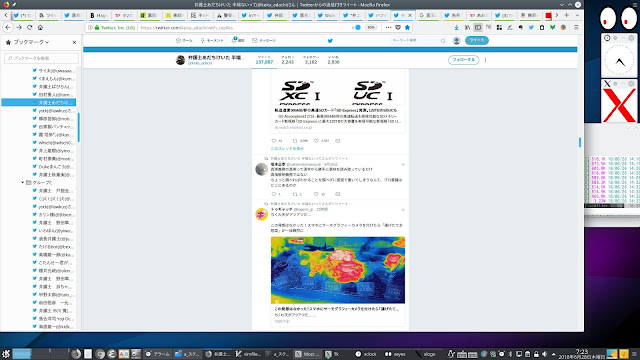Screen dimensions: 640x360
Task: Open the Firefox downloads arrow icon
Action: [456, 27]
